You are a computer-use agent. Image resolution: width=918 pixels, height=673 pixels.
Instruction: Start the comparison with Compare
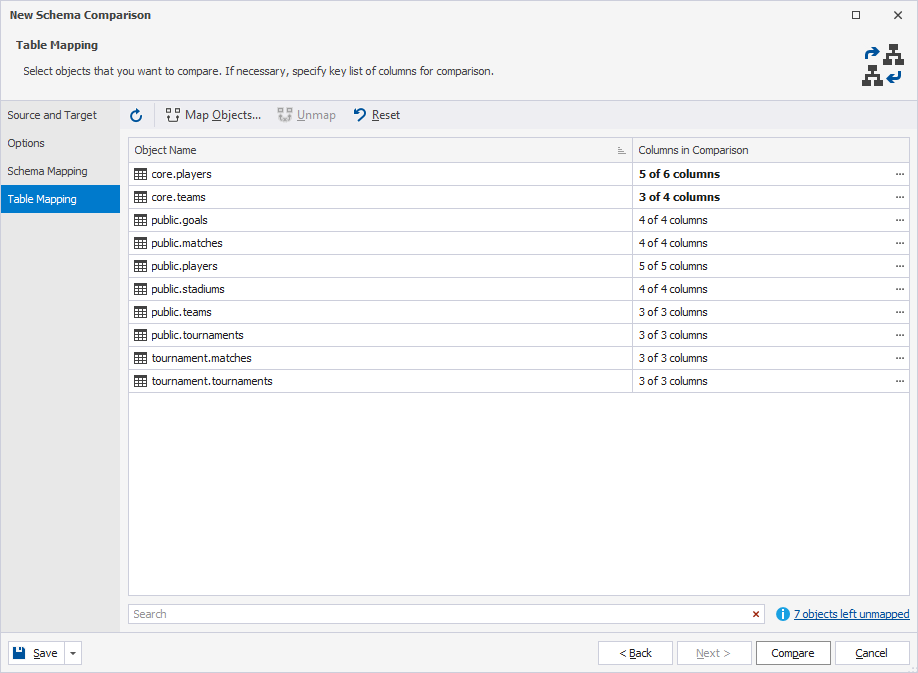(793, 653)
